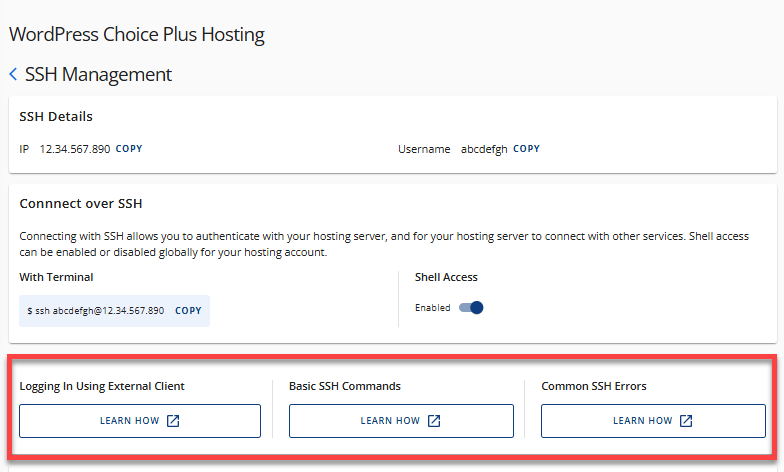Viewport: 784px width, 472px height.
Task: Click the SSH Details section heading
Action: [56, 117]
